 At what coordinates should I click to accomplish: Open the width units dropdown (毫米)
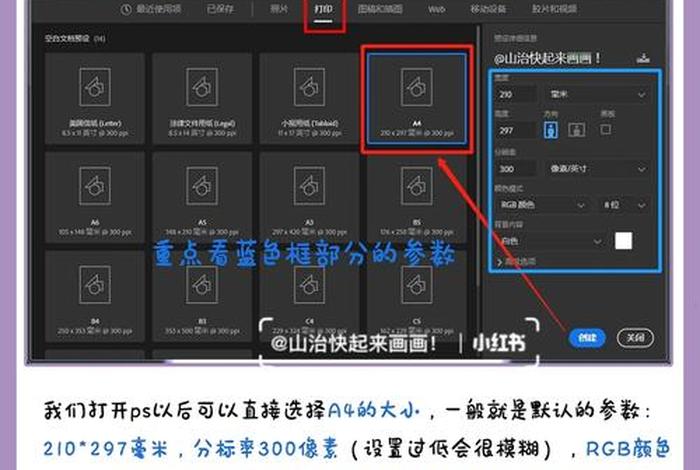(597, 94)
